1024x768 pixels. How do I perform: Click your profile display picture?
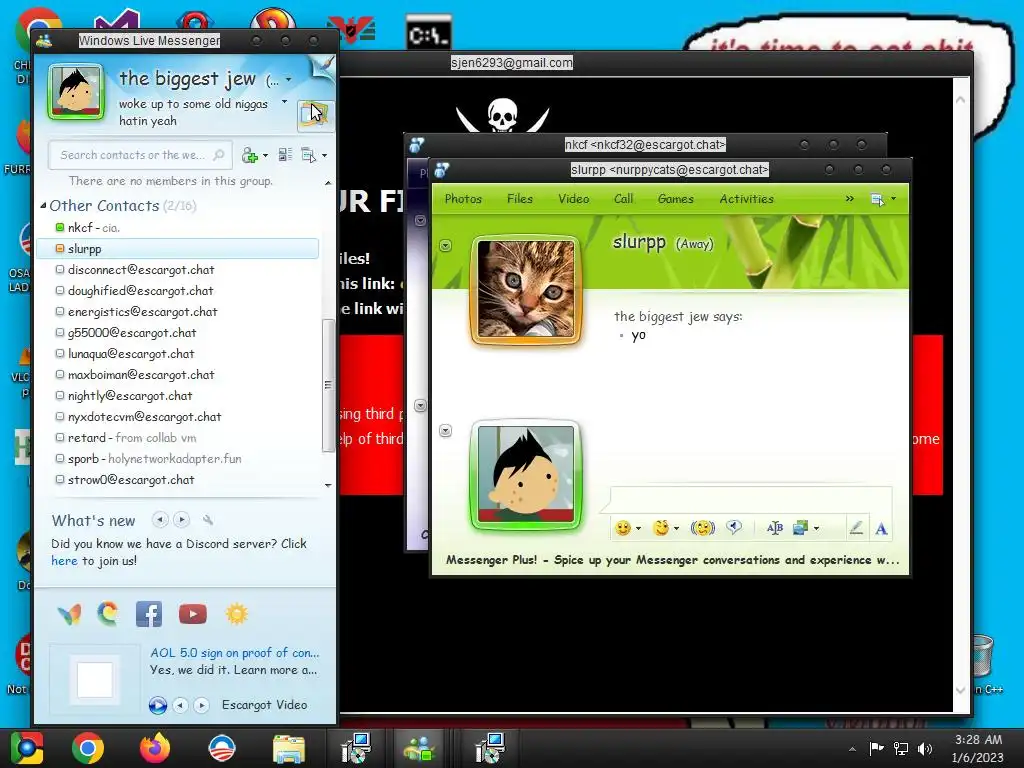tap(76, 92)
